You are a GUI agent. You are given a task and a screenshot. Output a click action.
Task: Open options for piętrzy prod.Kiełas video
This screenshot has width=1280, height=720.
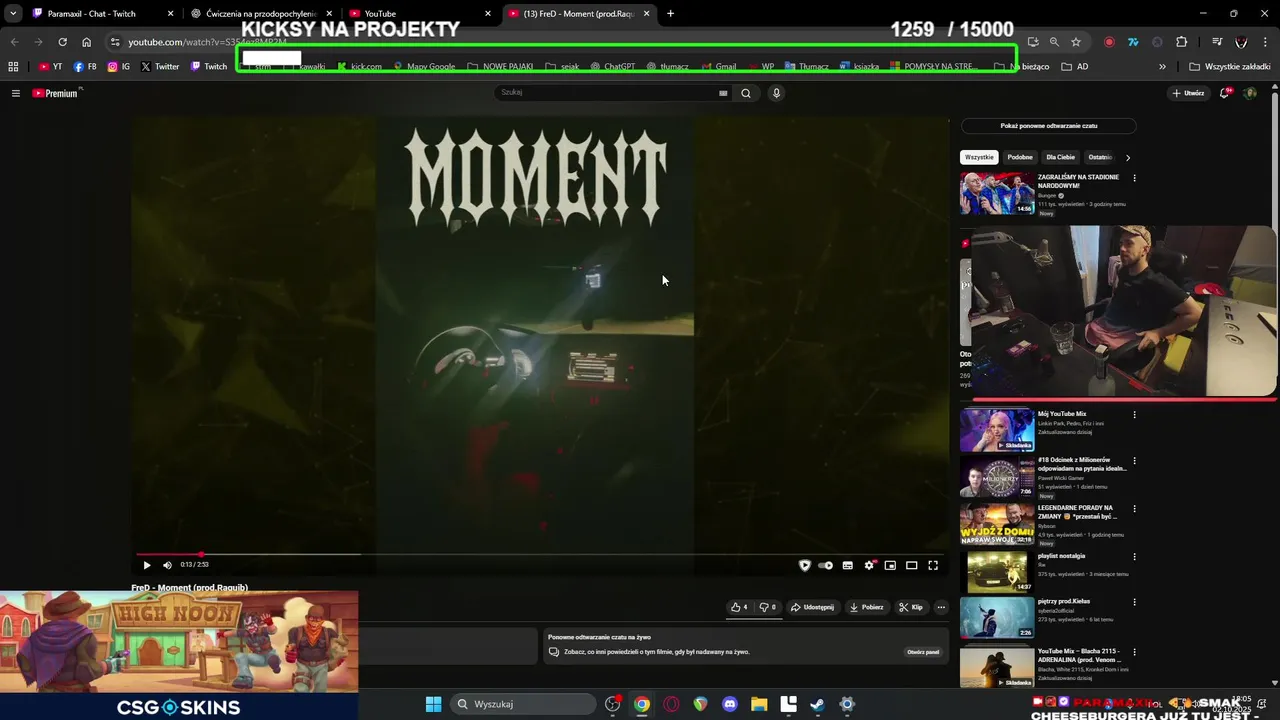click(1134, 602)
